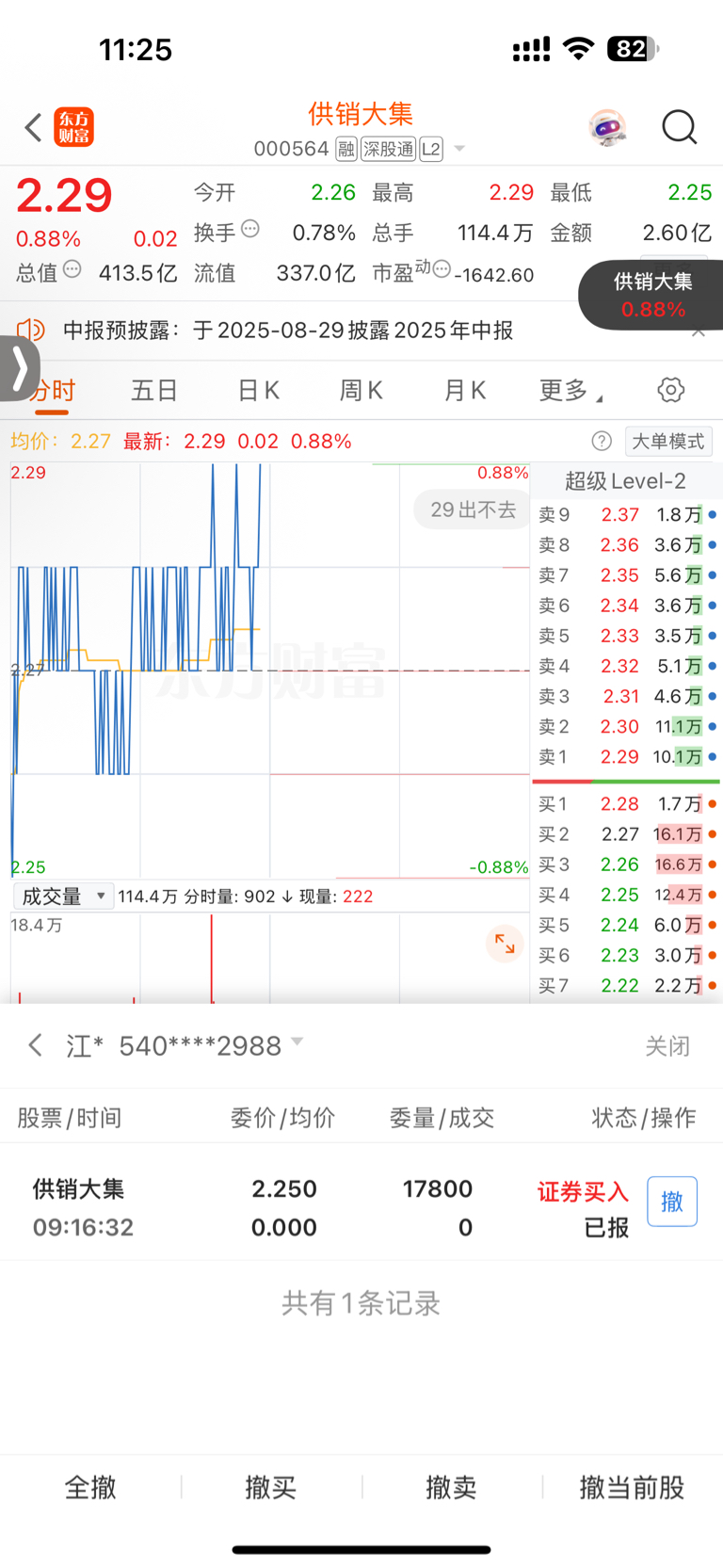The image size is (723, 1568).
Task: Tap the 深股通 badge
Action: [x=388, y=149]
